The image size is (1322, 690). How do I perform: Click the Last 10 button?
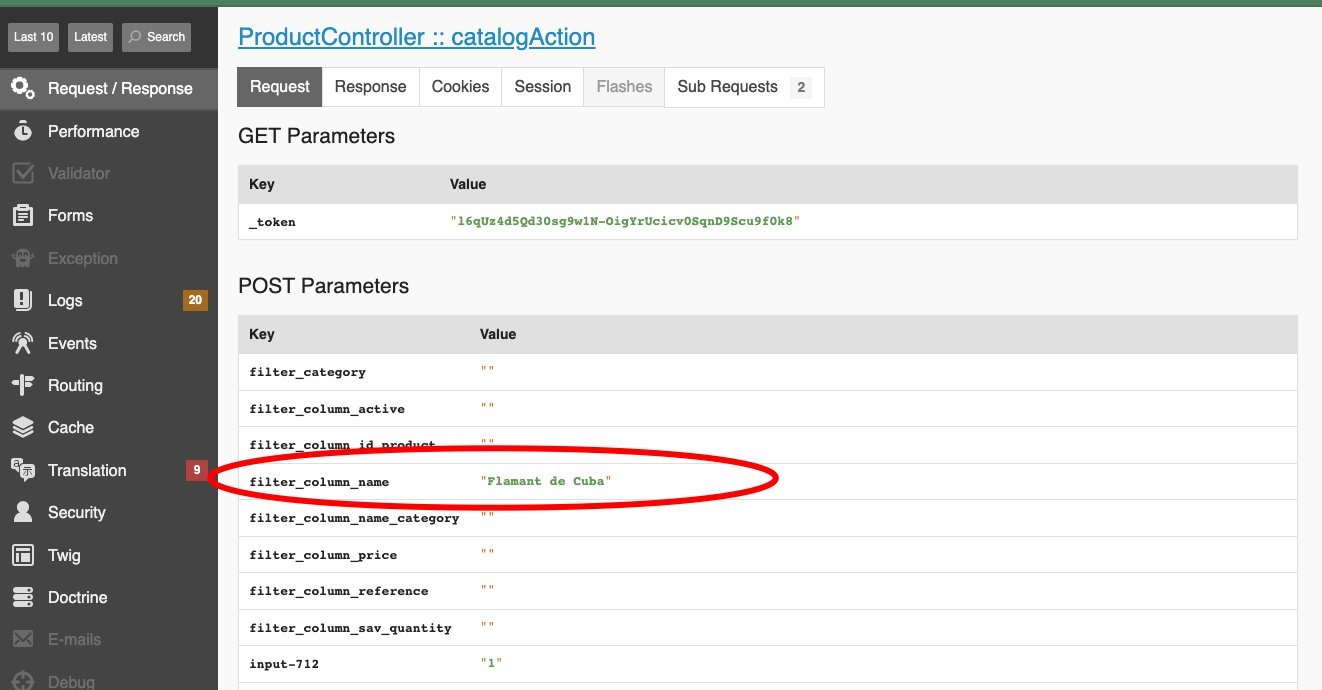coord(33,37)
